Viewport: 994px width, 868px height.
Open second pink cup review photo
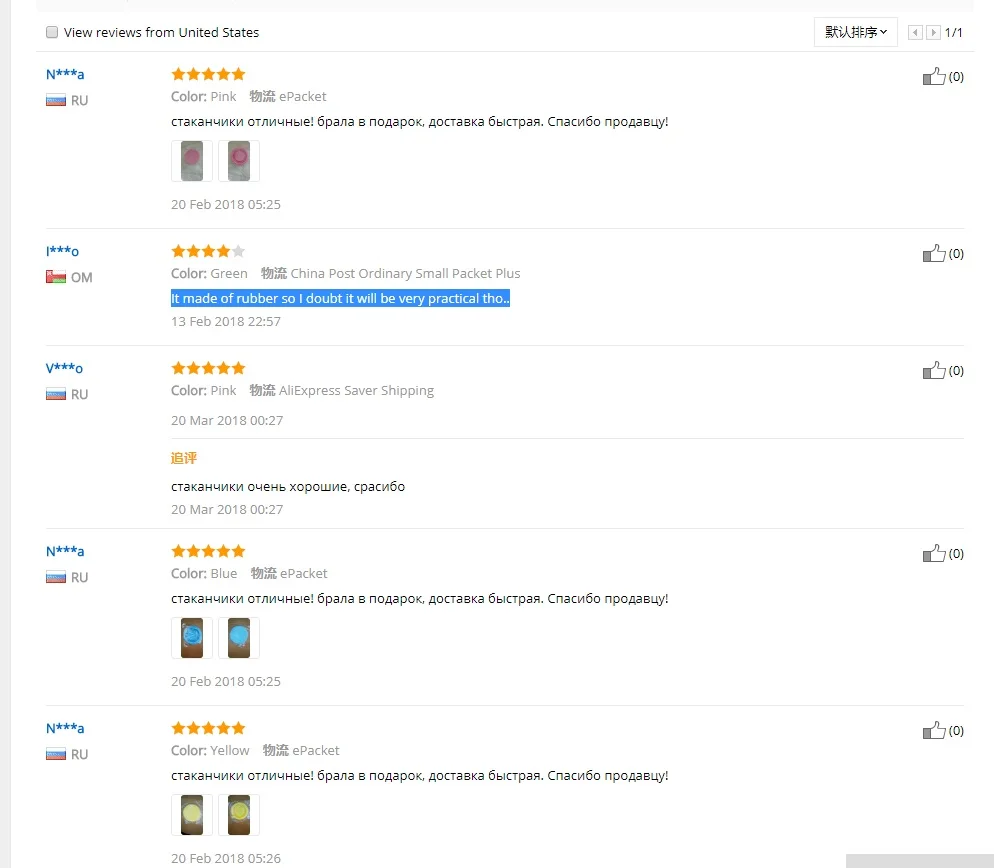pyautogui.click(x=239, y=161)
